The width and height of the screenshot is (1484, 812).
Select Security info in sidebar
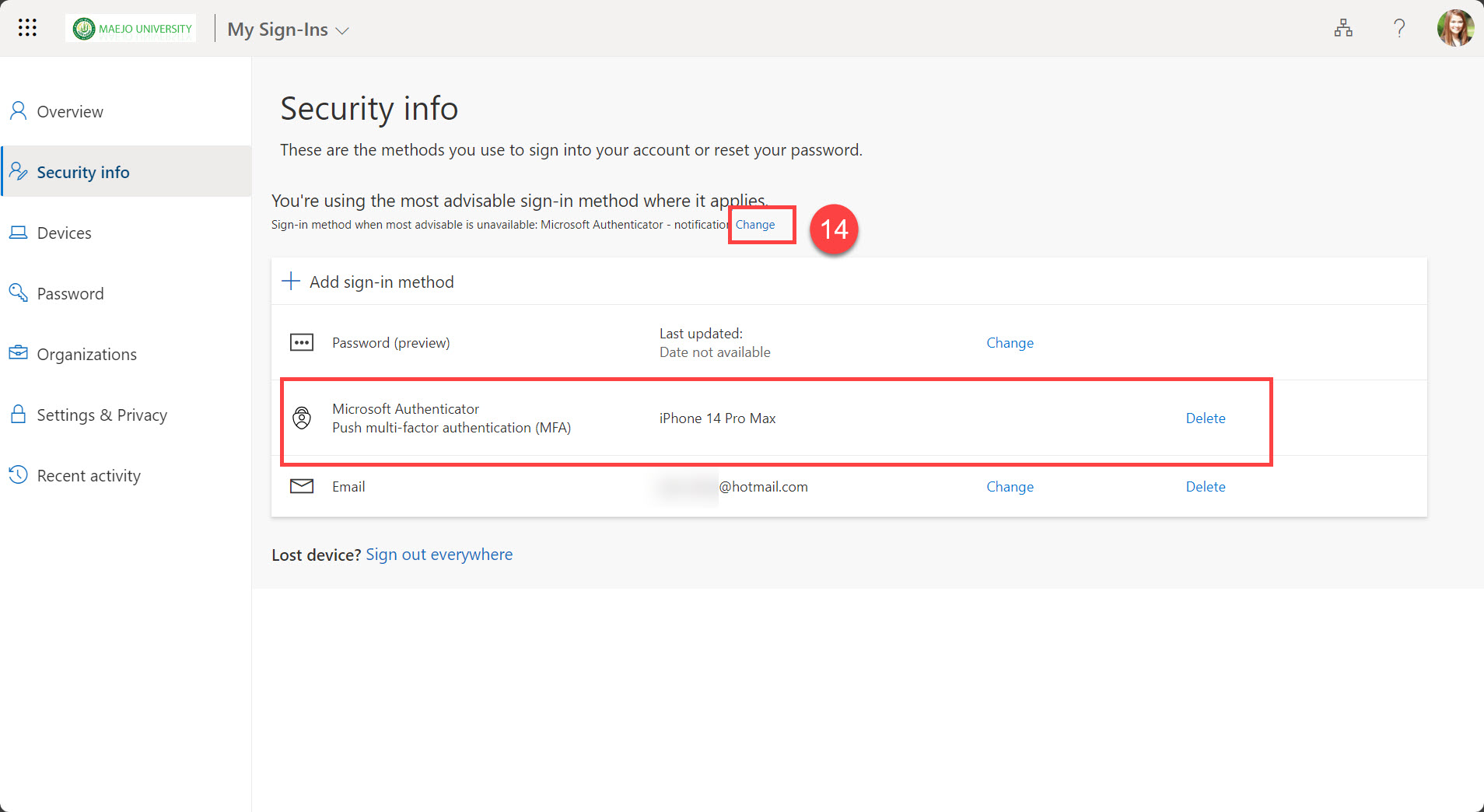coord(82,172)
